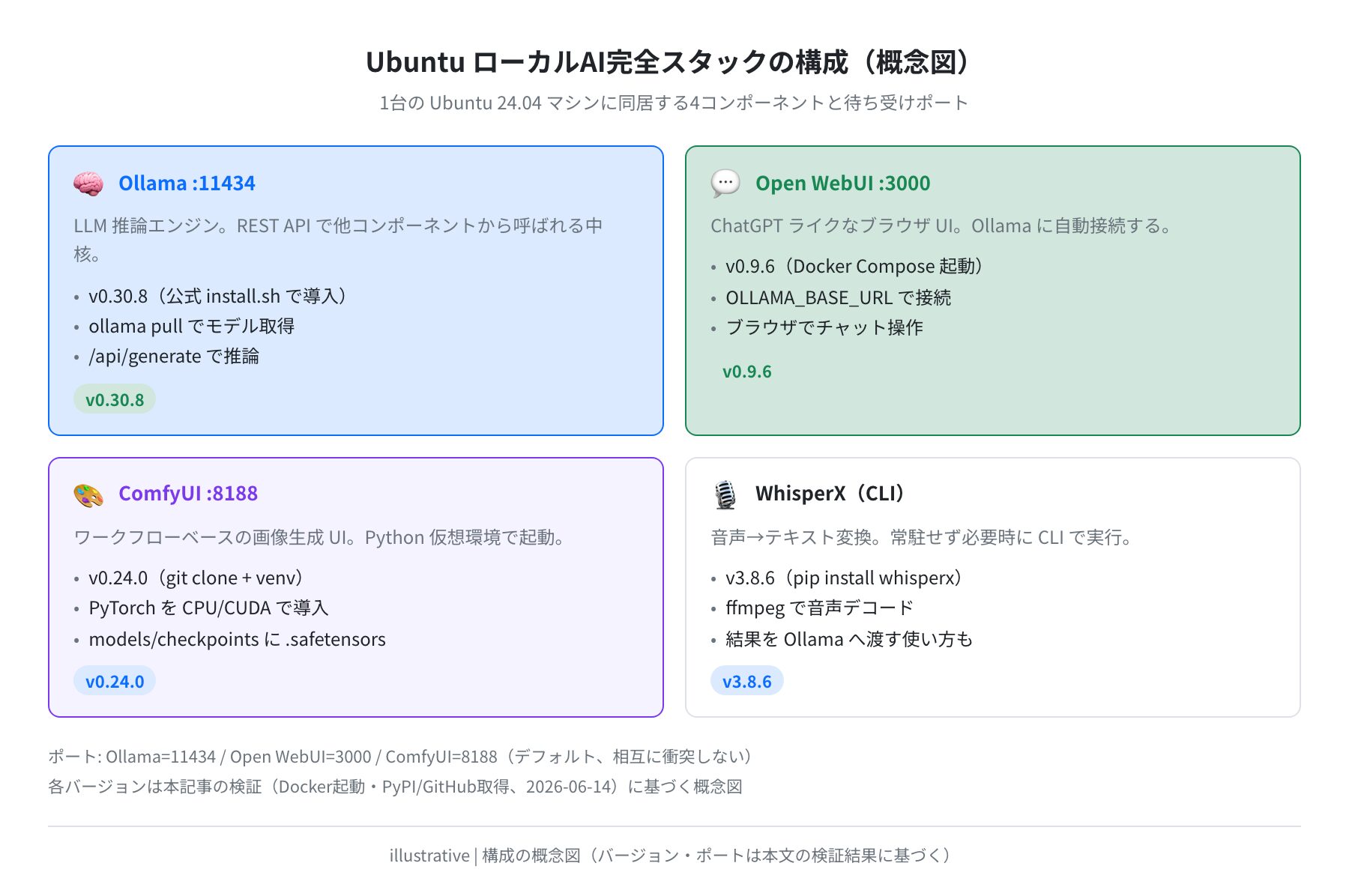Click the LLM 推論エンジン description text
The height and width of the screenshot is (896, 1349).
339,240
